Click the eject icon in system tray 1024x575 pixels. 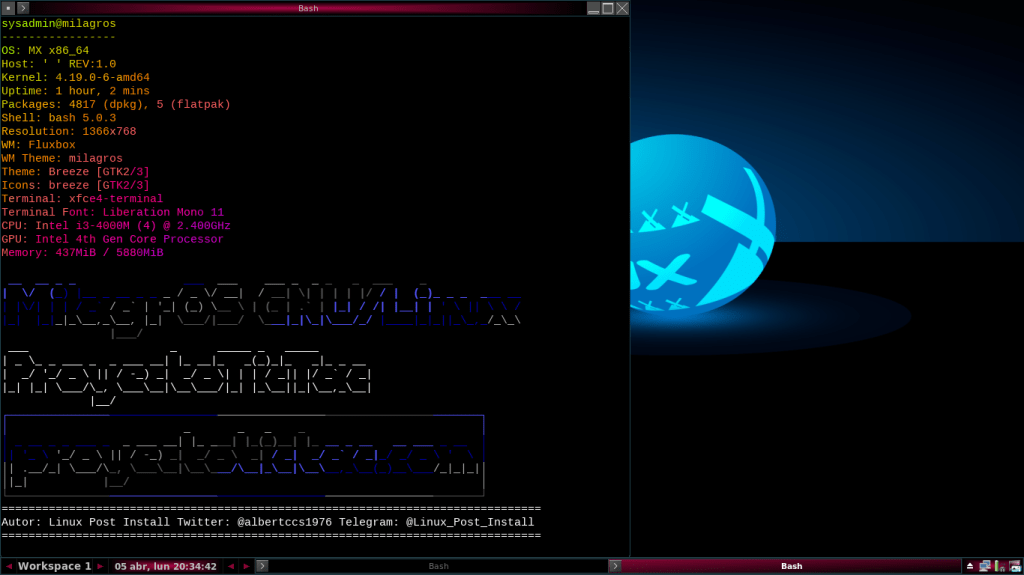pos(969,566)
